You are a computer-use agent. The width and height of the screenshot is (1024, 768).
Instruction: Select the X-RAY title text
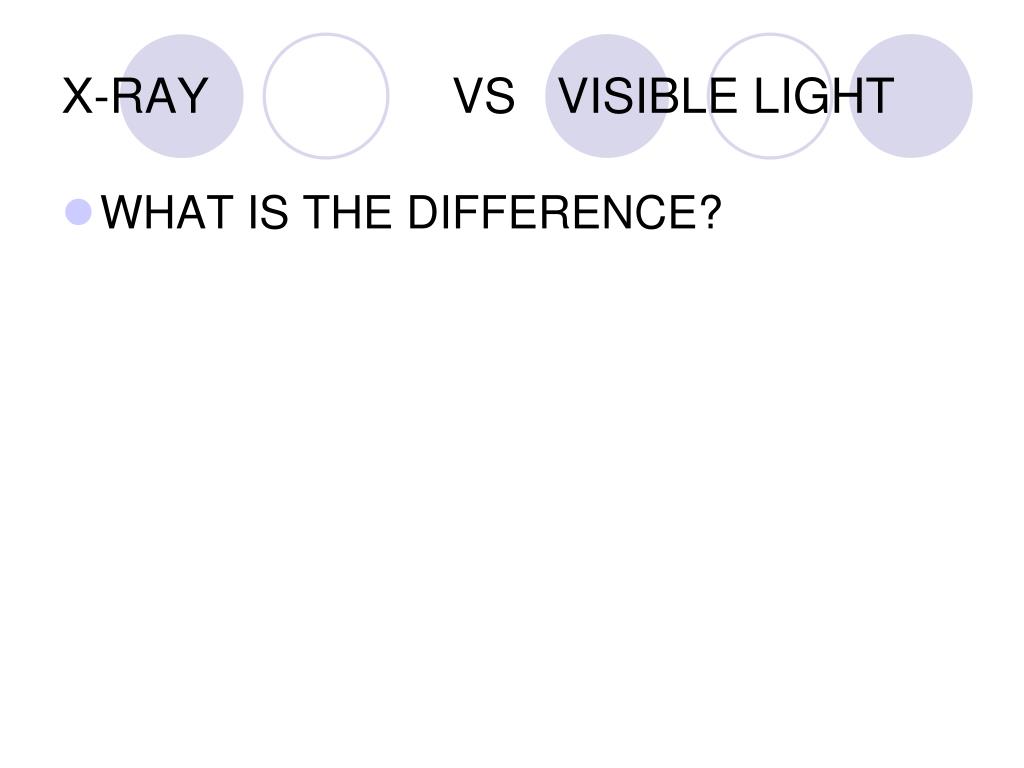click(x=135, y=96)
